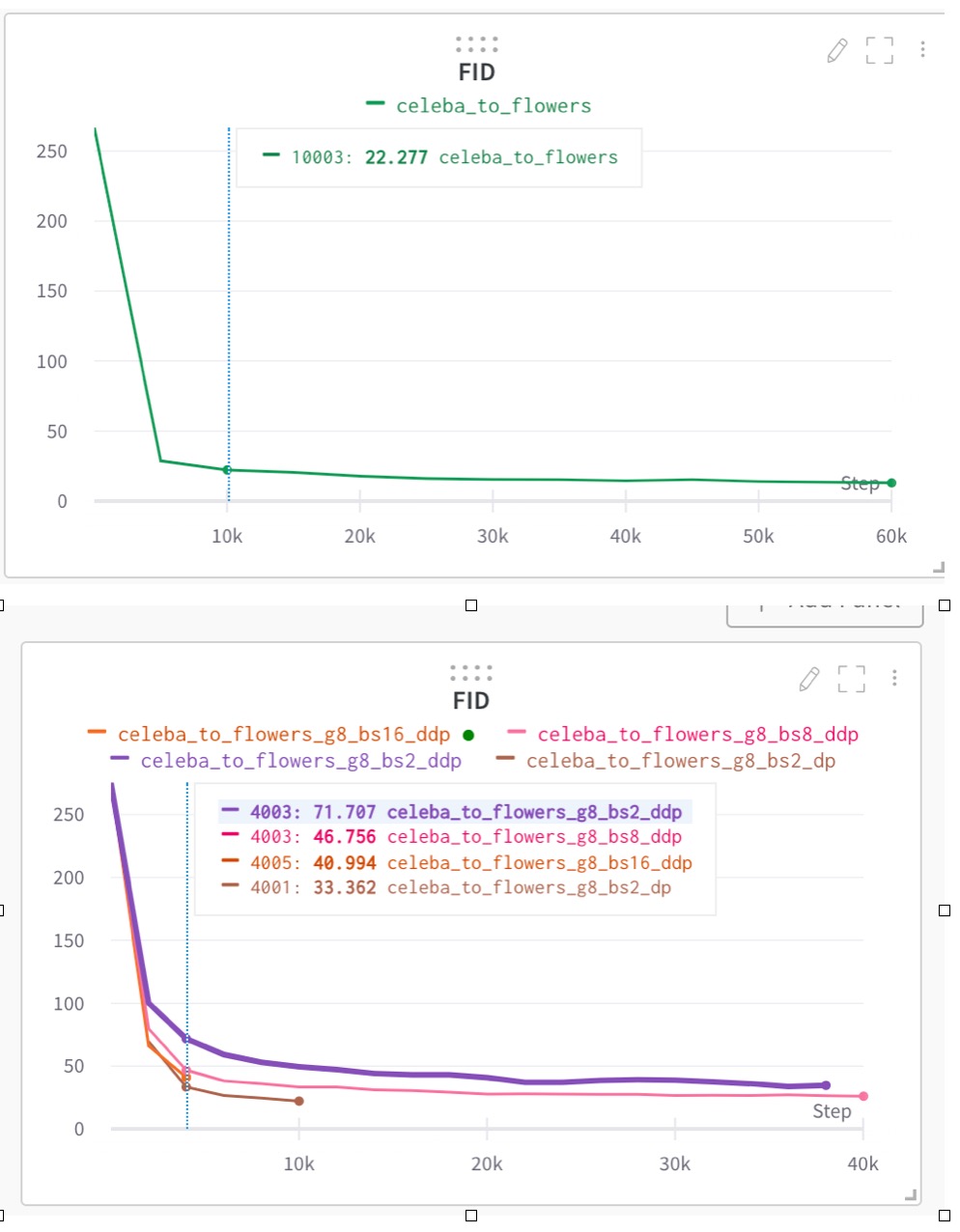Open the edit settings for the top FID panel
The image size is (960, 1232).
[837, 50]
